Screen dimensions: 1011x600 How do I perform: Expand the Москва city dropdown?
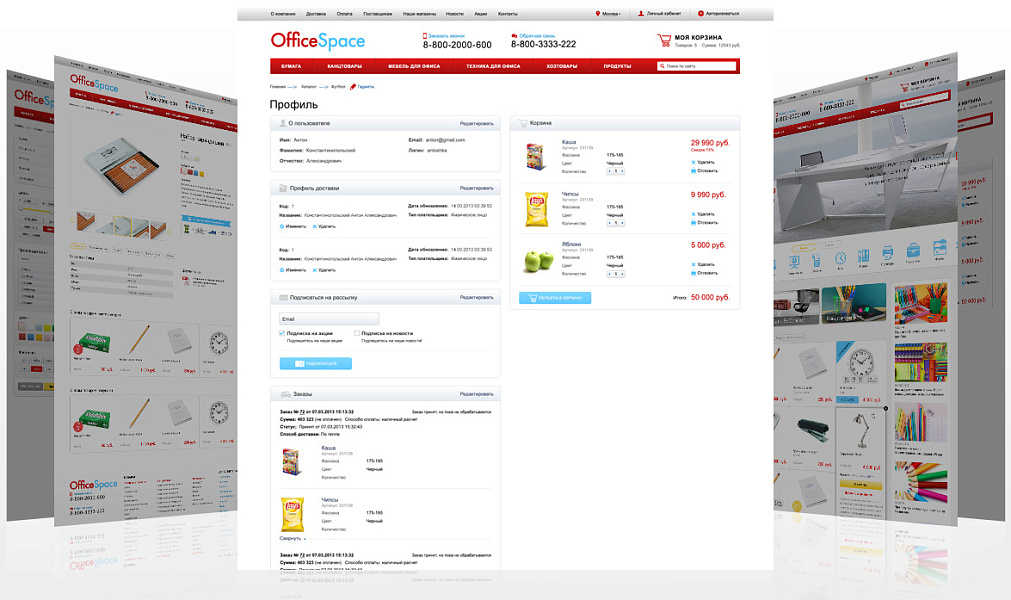coord(611,14)
